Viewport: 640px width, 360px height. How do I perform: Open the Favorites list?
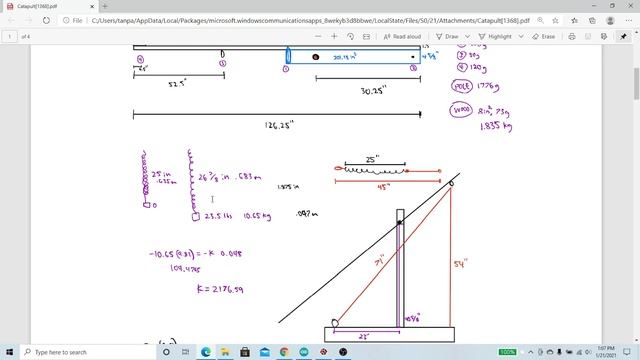[x=574, y=20]
